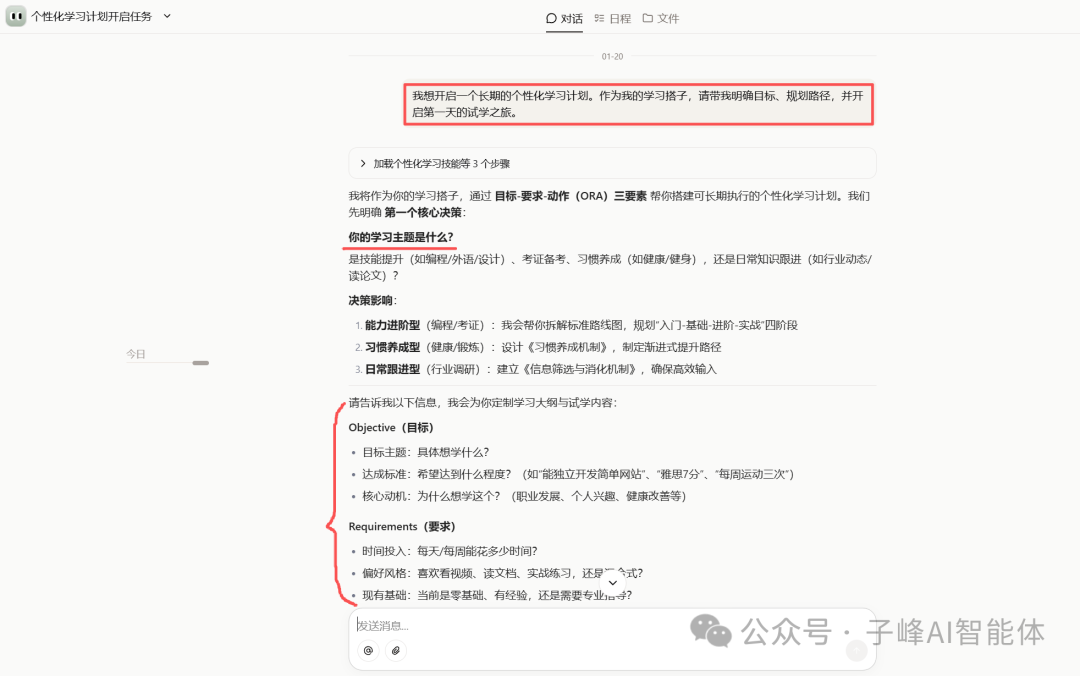1080x676 pixels.
Task: Switch to the 日程 tab
Action: (612, 19)
